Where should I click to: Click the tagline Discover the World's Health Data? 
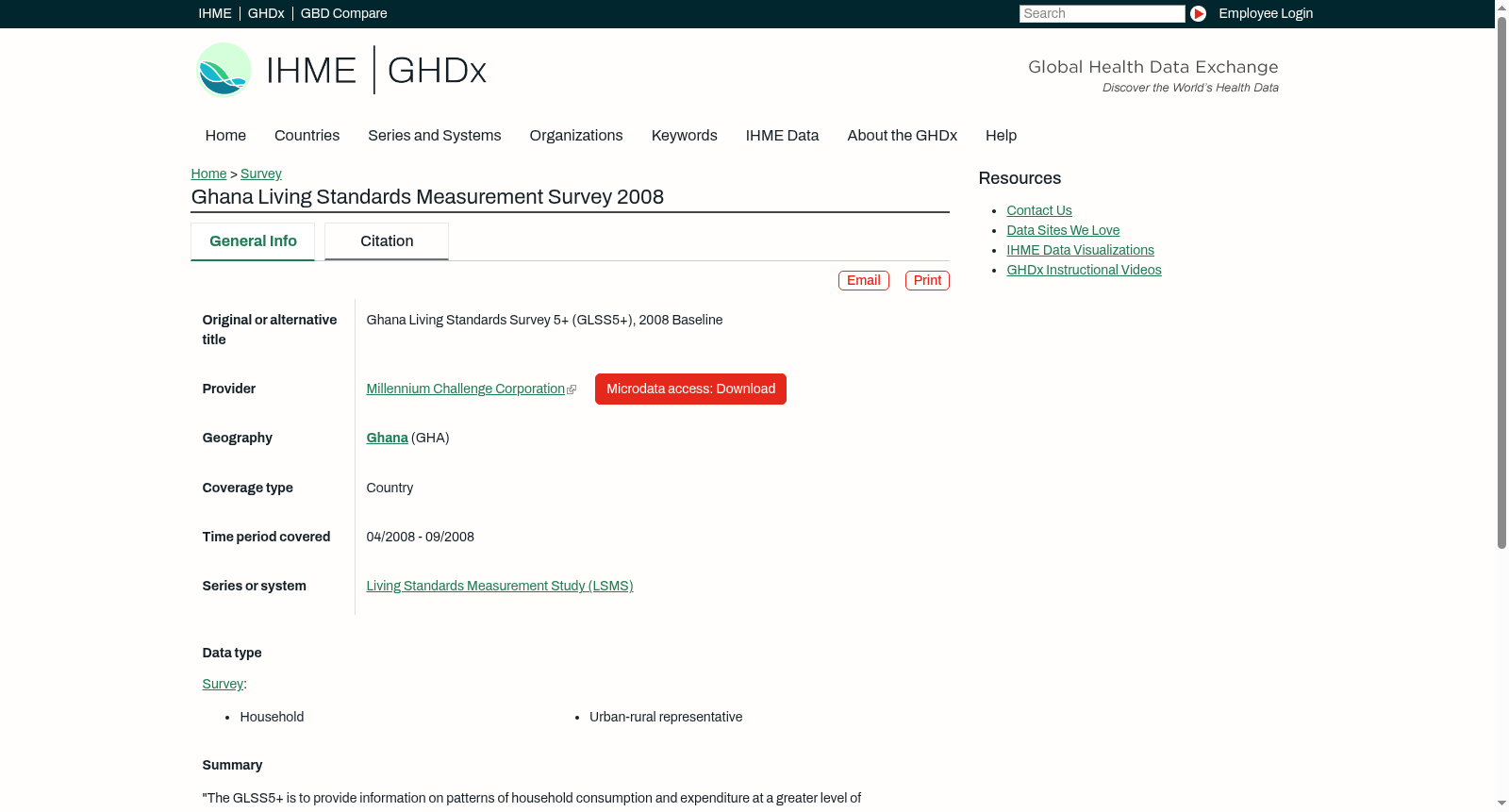point(1190,88)
